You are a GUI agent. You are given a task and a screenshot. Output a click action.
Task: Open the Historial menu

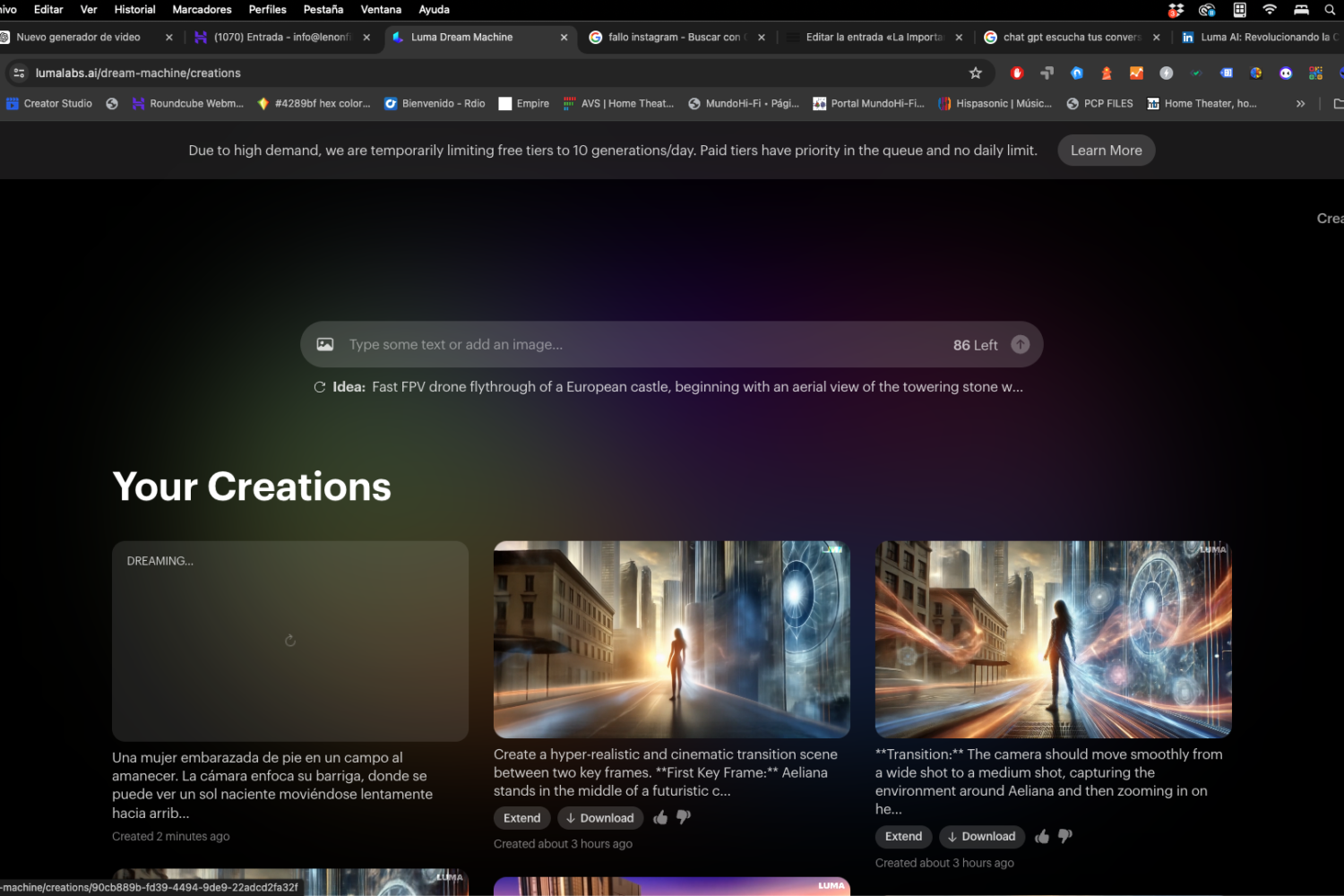click(134, 10)
